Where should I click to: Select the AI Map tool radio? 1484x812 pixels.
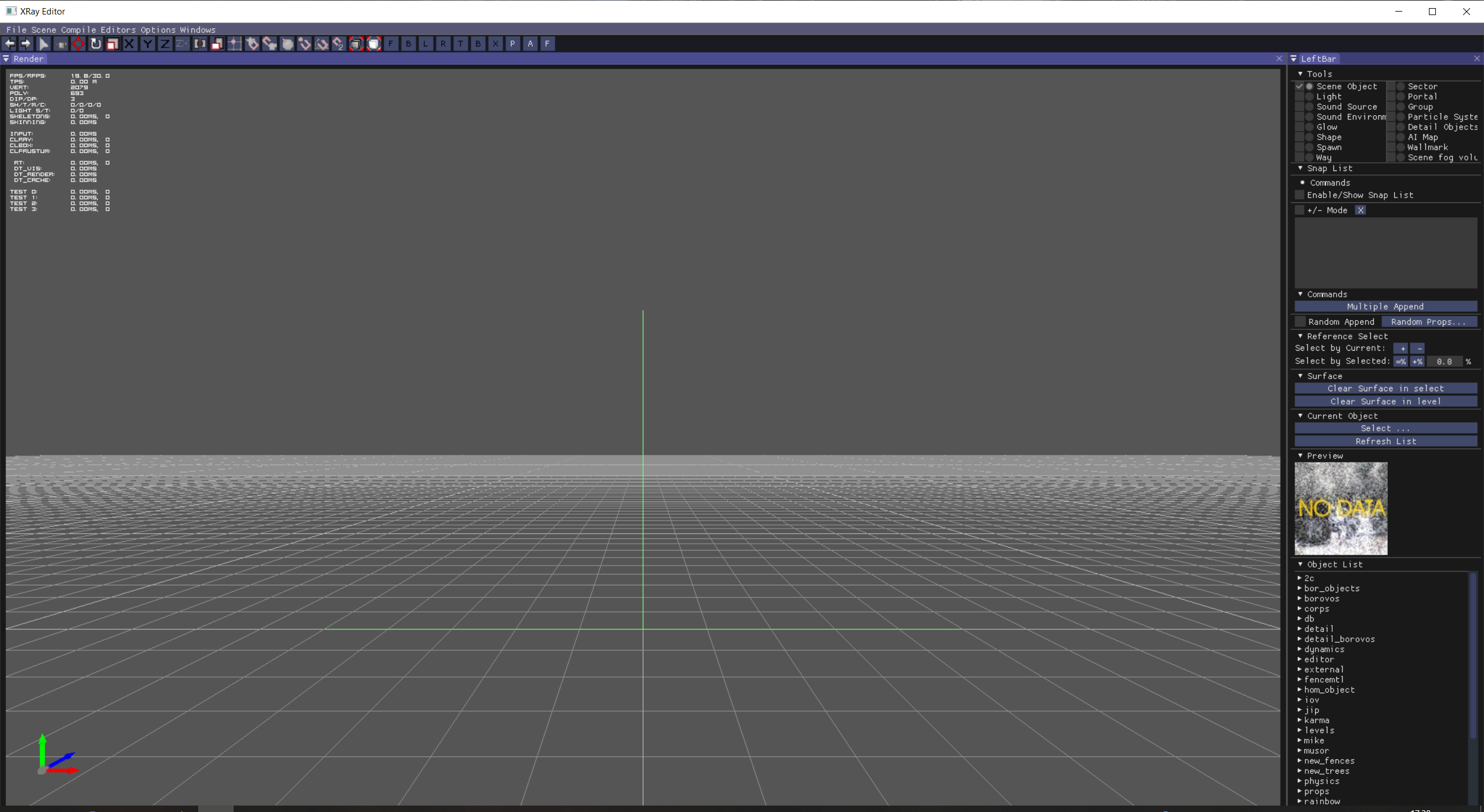(x=1401, y=137)
